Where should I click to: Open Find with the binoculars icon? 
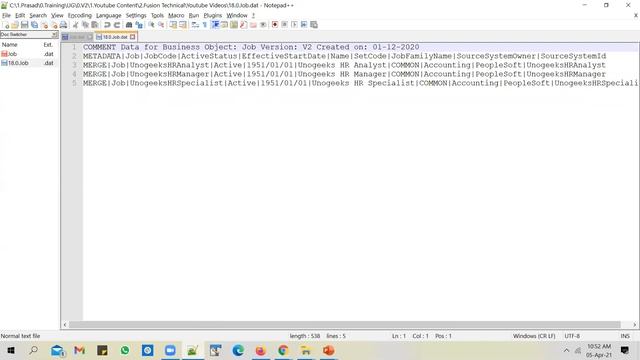tap(129, 25)
